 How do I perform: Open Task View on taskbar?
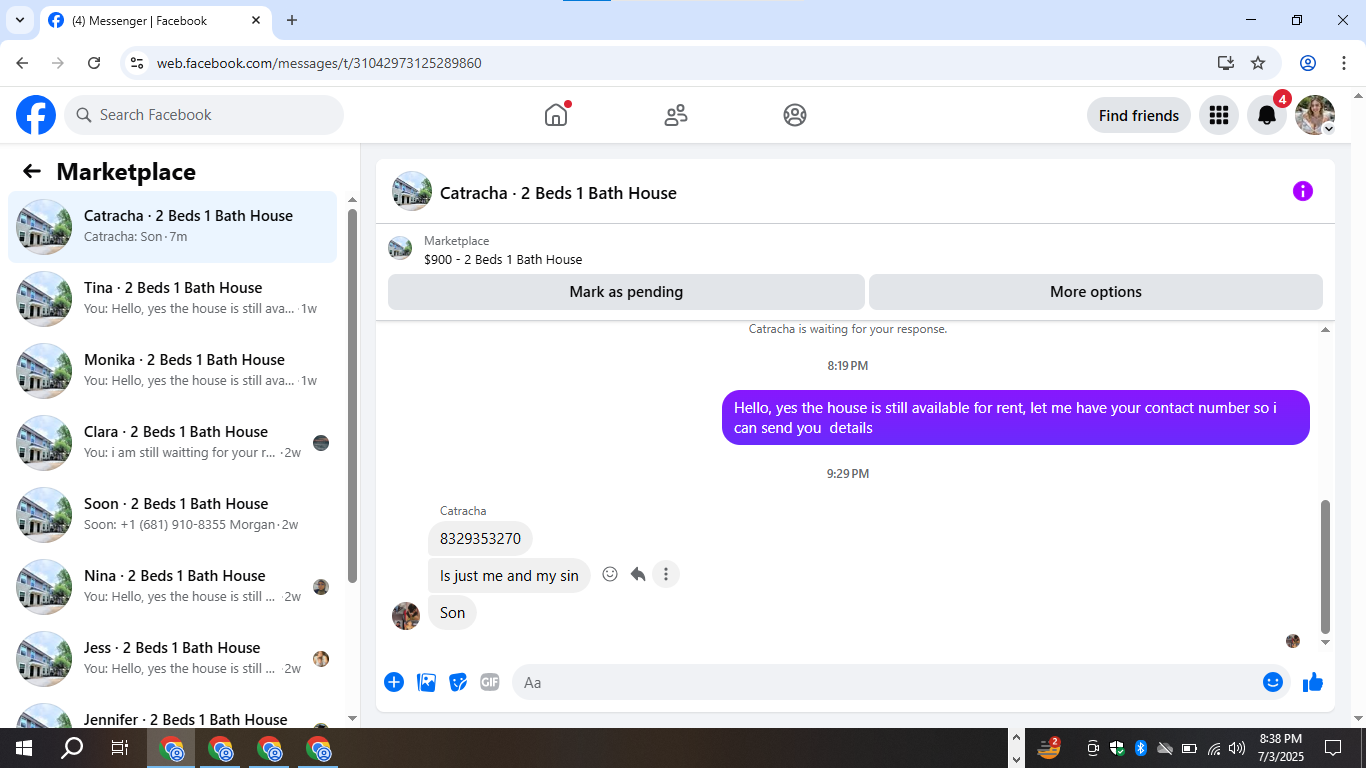point(120,748)
